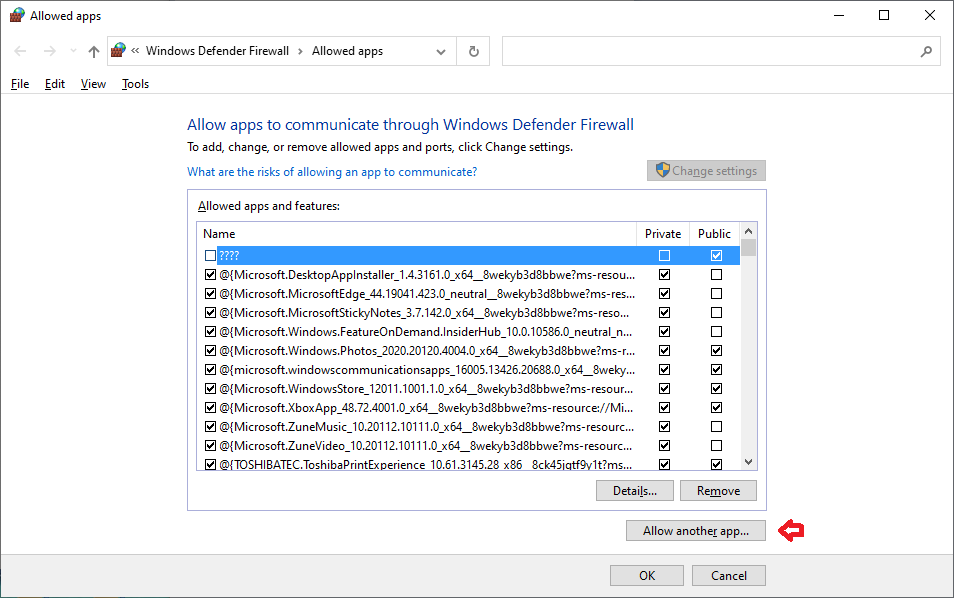Toggle Private checkbox for ToshibaPrintExperience
The width and height of the screenshot is (954, 598).
coord(664,464)
